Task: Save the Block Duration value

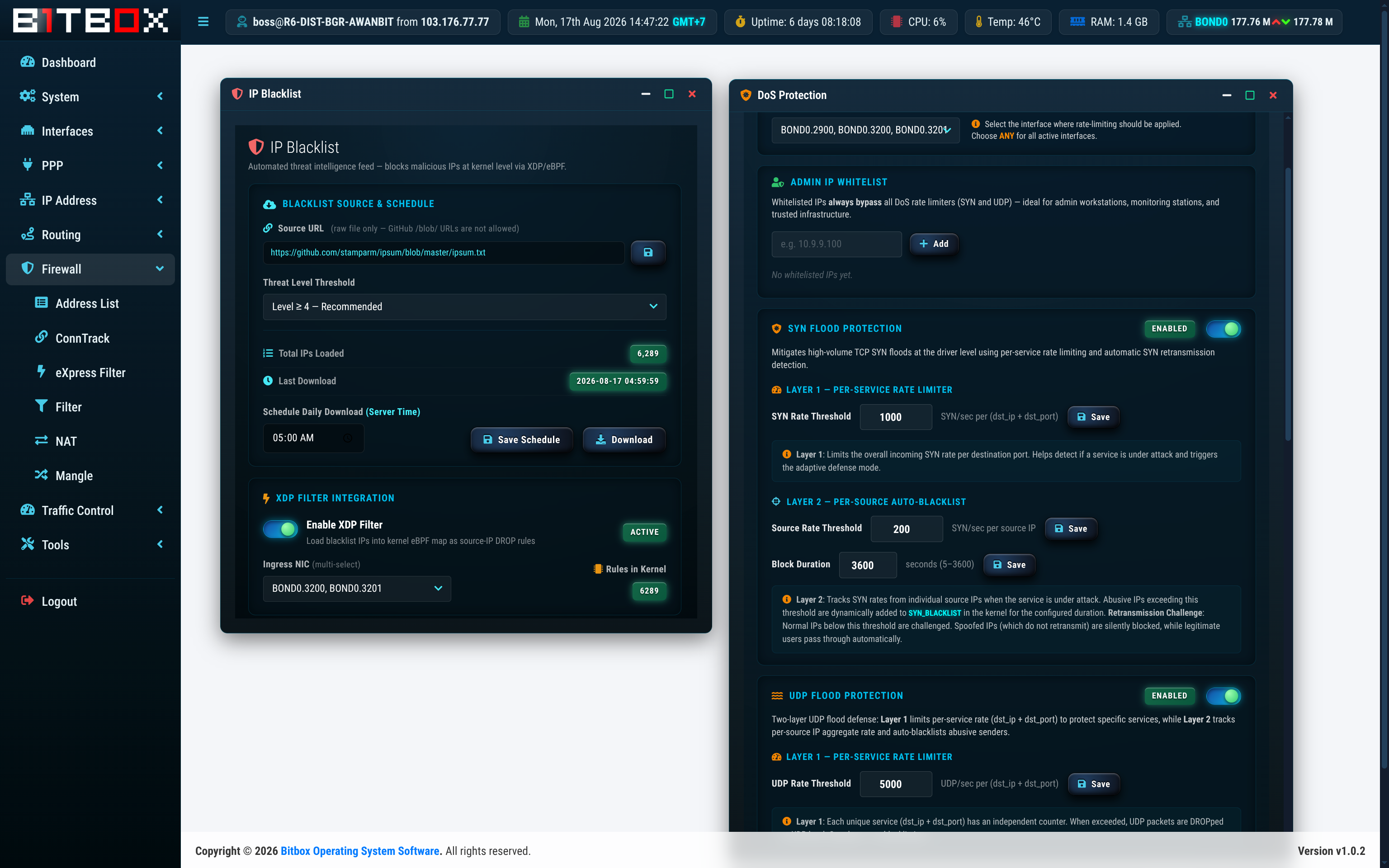Action: point(1009,565)
